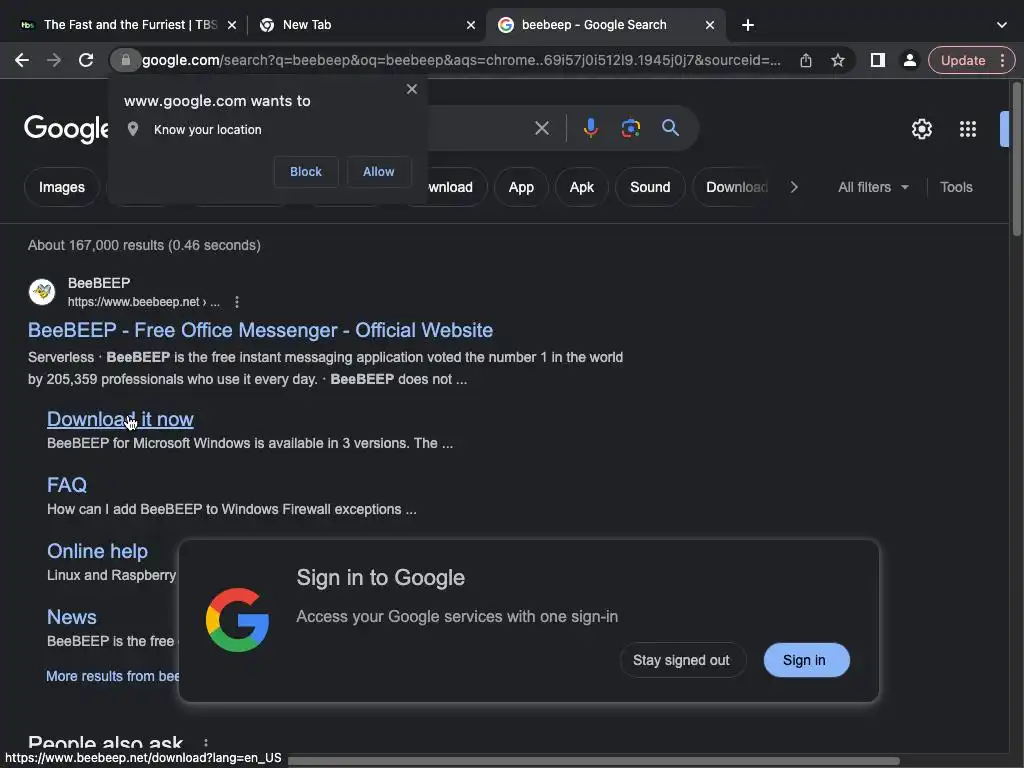Submit search with magnifying glass icon
The height and width of the screenshot is (768, 1024).
tap(670, 128)
